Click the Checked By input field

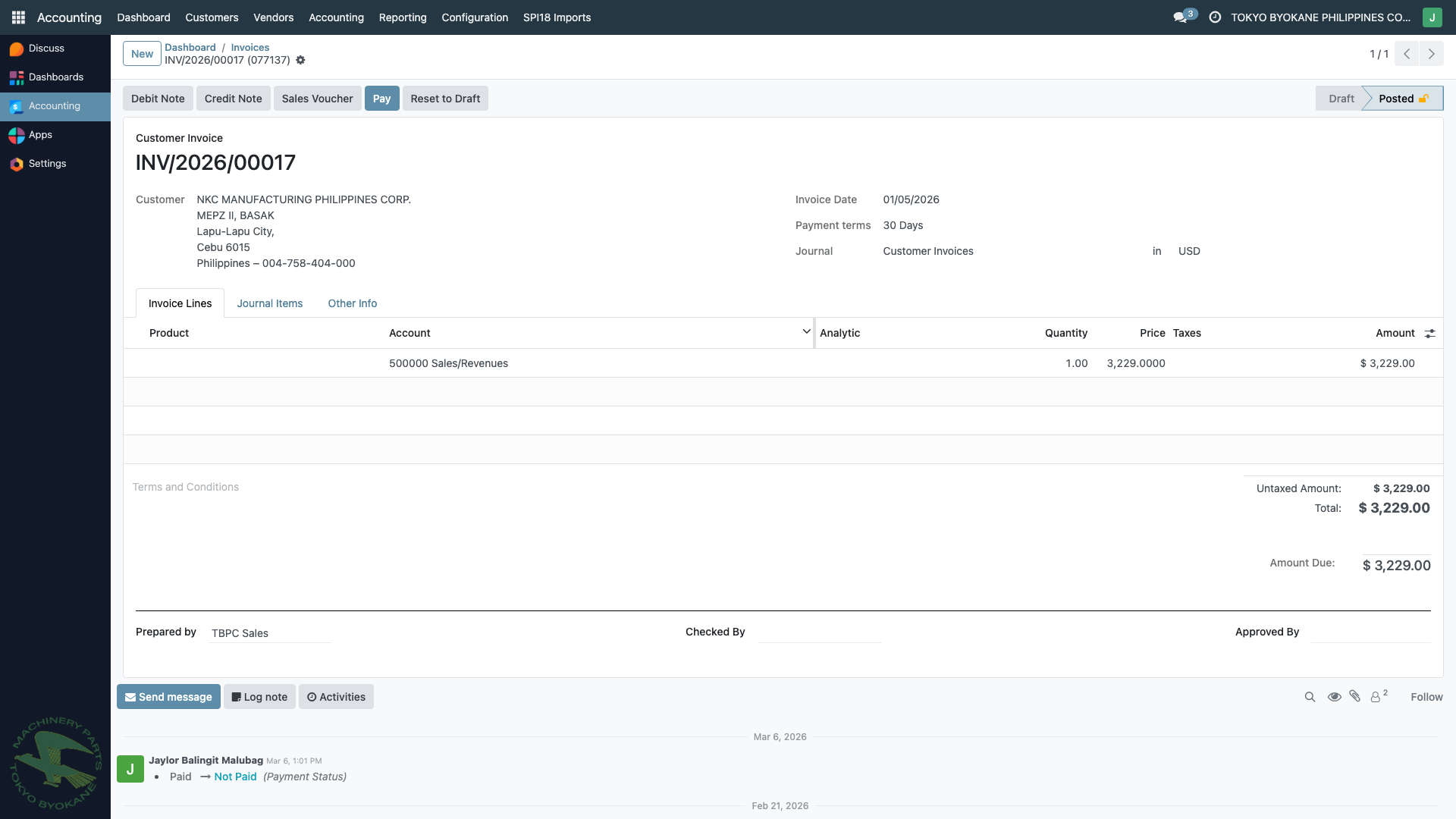819,632
